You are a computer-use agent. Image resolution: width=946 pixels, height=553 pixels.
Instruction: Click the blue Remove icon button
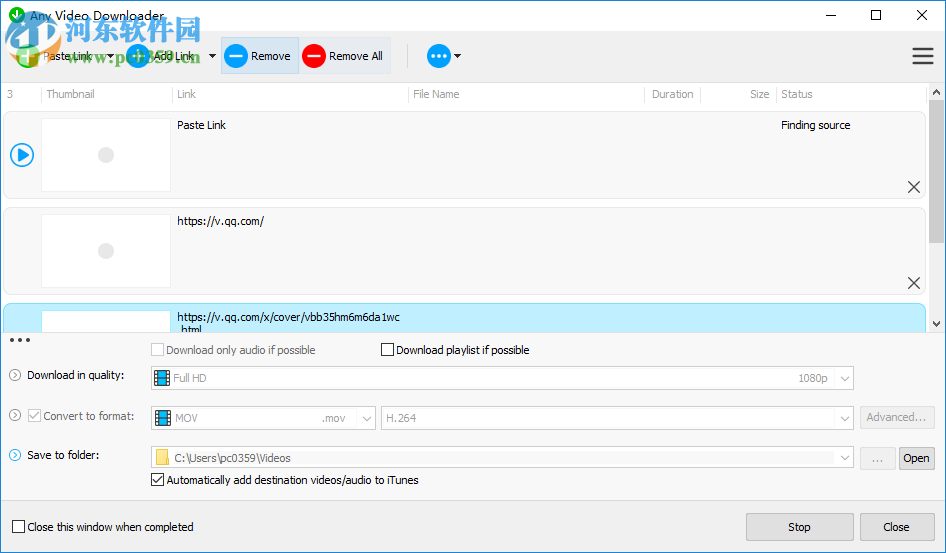click(x=236, y=56)
